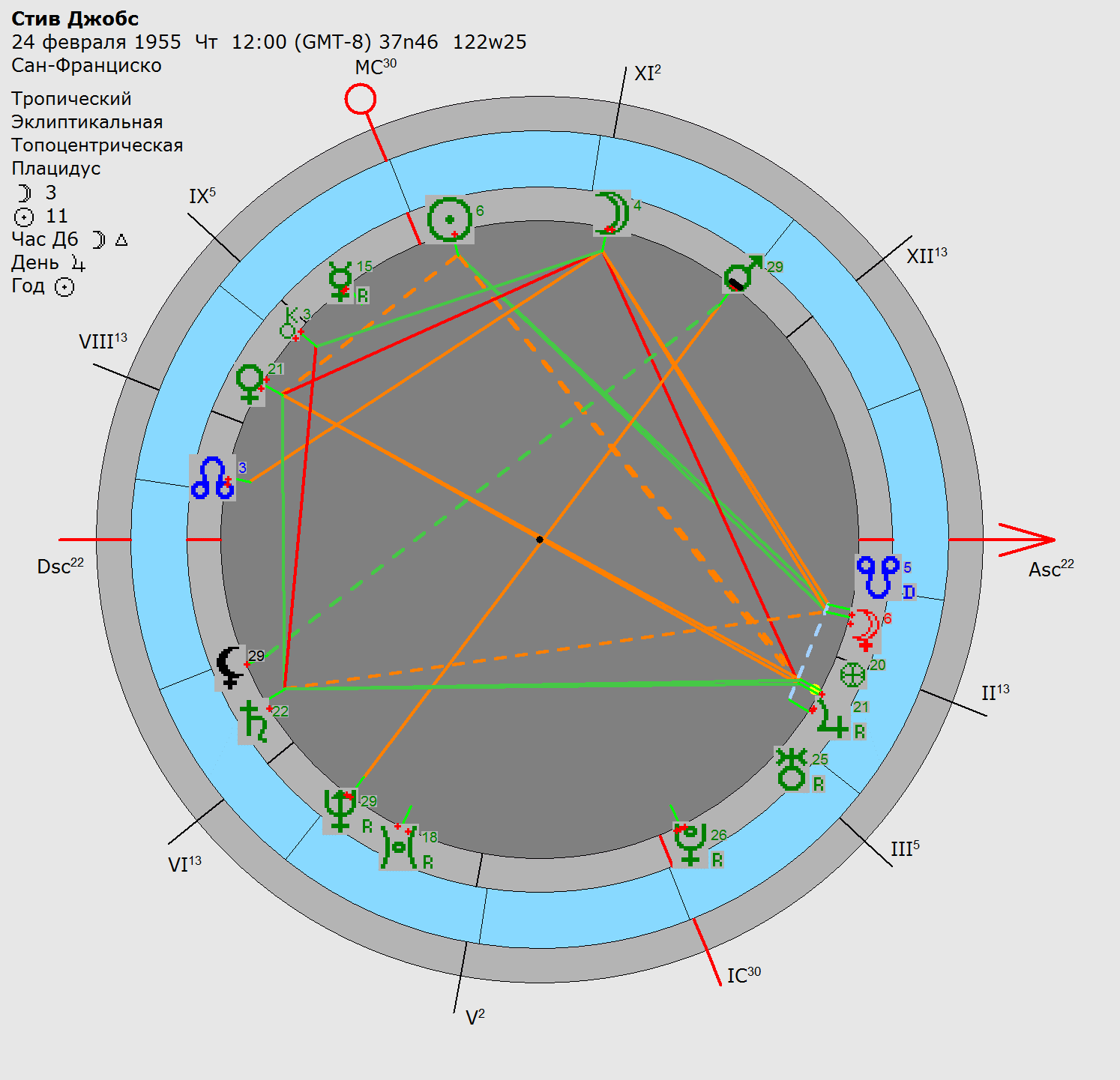Click the Эклиптикальная setting text
The height and width of the screenshot is (1080, 1120).
[x=87, y=122]
